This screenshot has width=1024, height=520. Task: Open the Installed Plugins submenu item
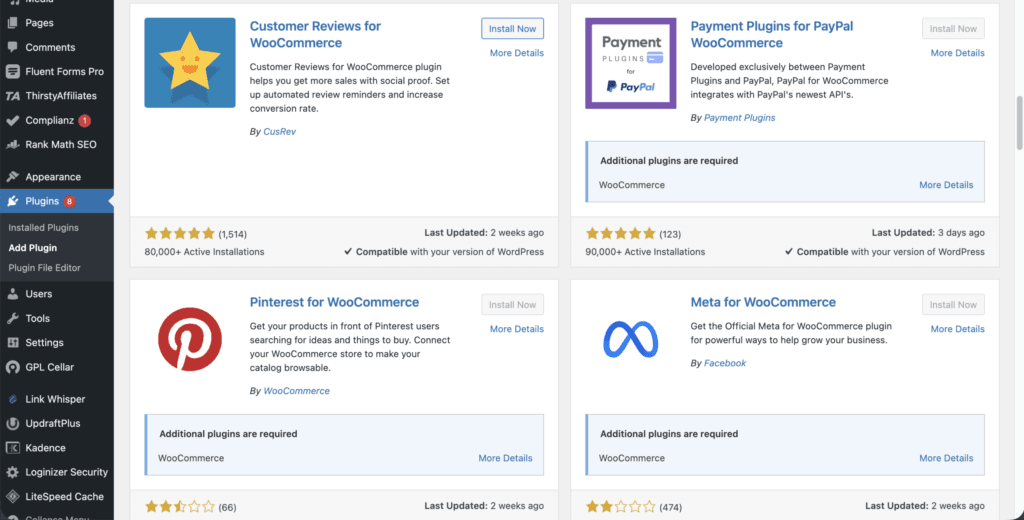tap(43, 227)
